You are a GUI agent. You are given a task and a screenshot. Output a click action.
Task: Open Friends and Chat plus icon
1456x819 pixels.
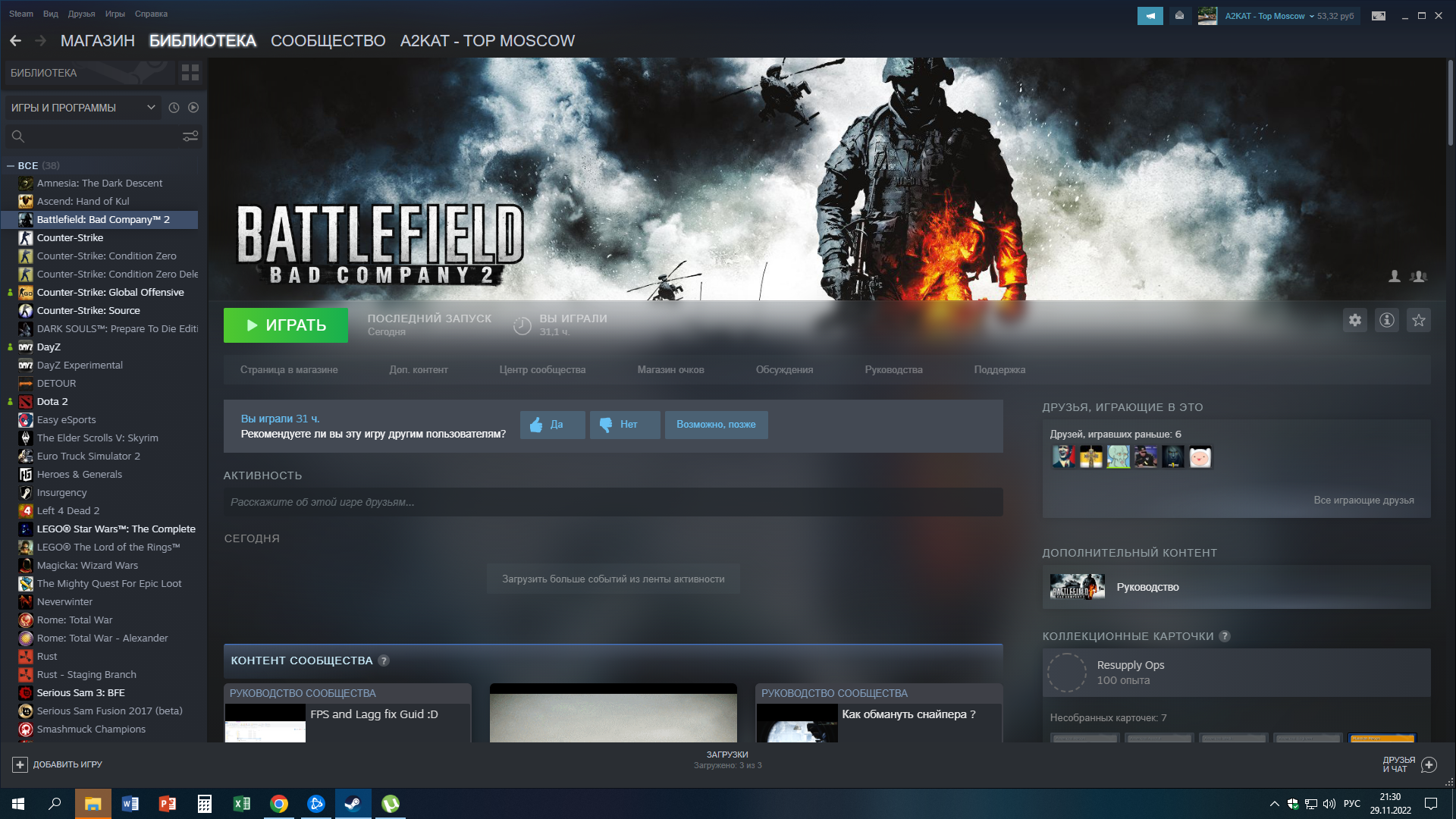point(1429,764)
